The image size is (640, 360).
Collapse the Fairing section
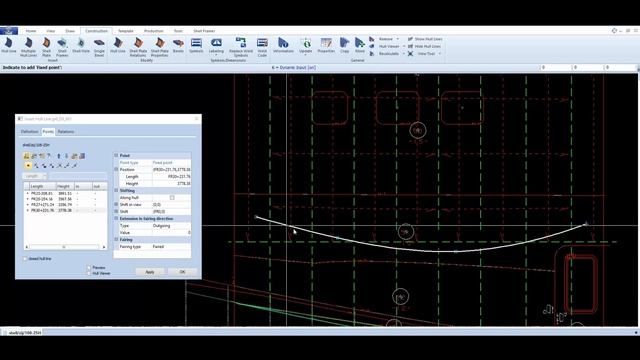click(x=116, y=240)
